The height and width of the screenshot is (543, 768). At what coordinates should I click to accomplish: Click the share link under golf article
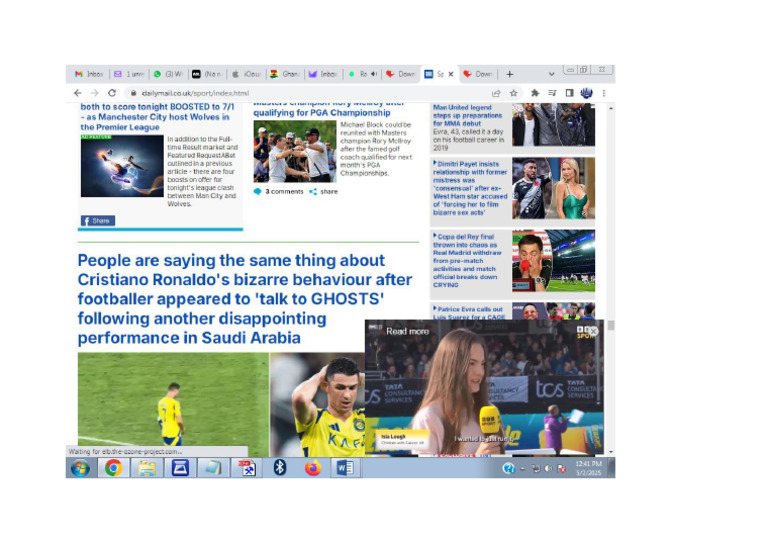[324, 191]
